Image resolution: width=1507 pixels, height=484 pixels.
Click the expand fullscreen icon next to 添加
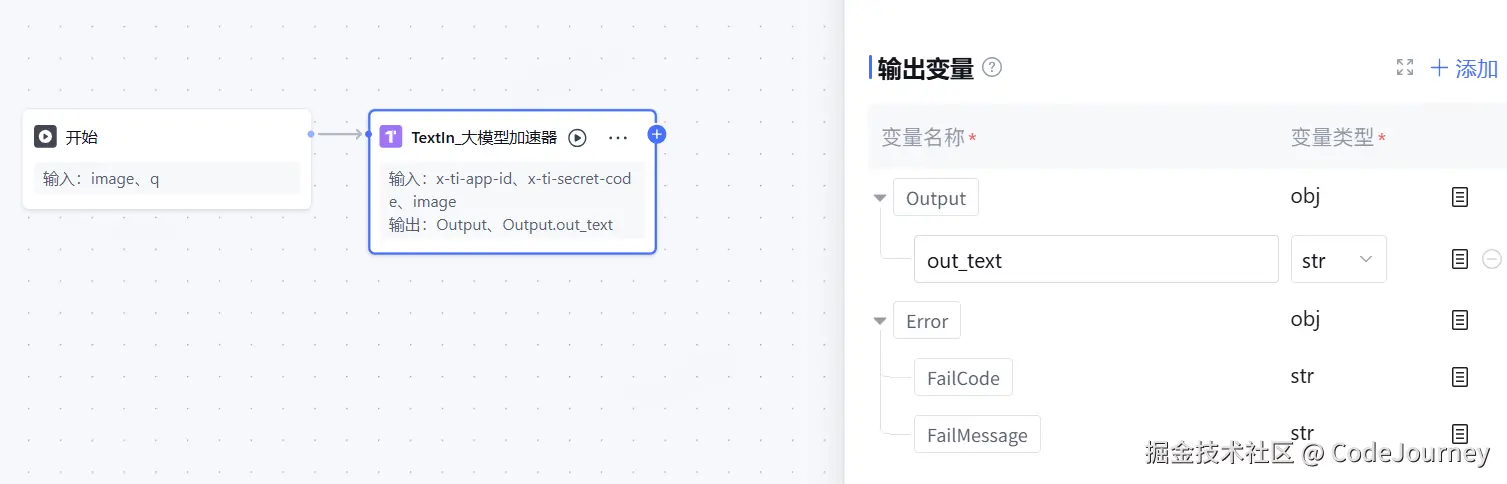coord(1405,67)
